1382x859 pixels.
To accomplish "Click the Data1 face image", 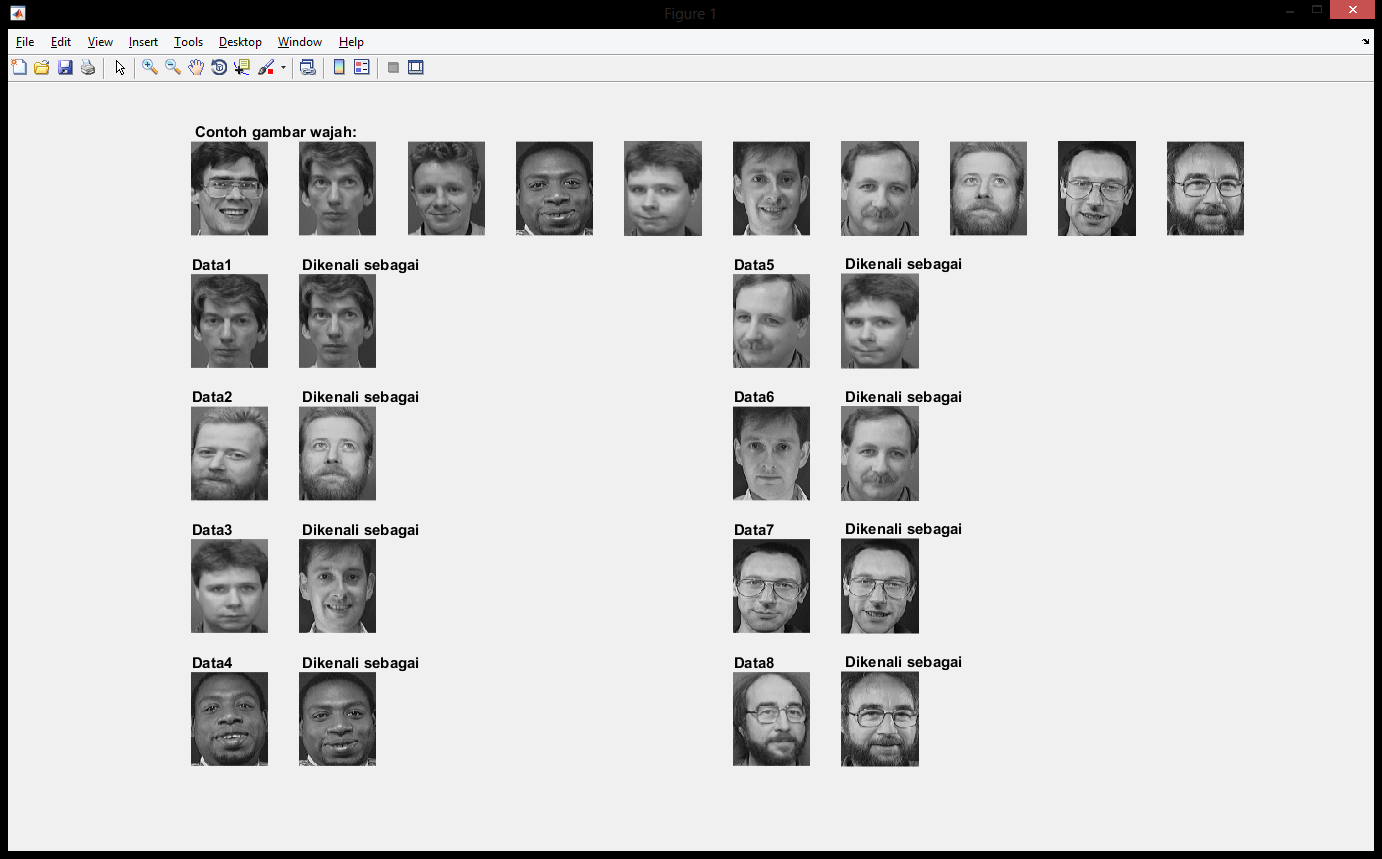I will pos(229,321).
